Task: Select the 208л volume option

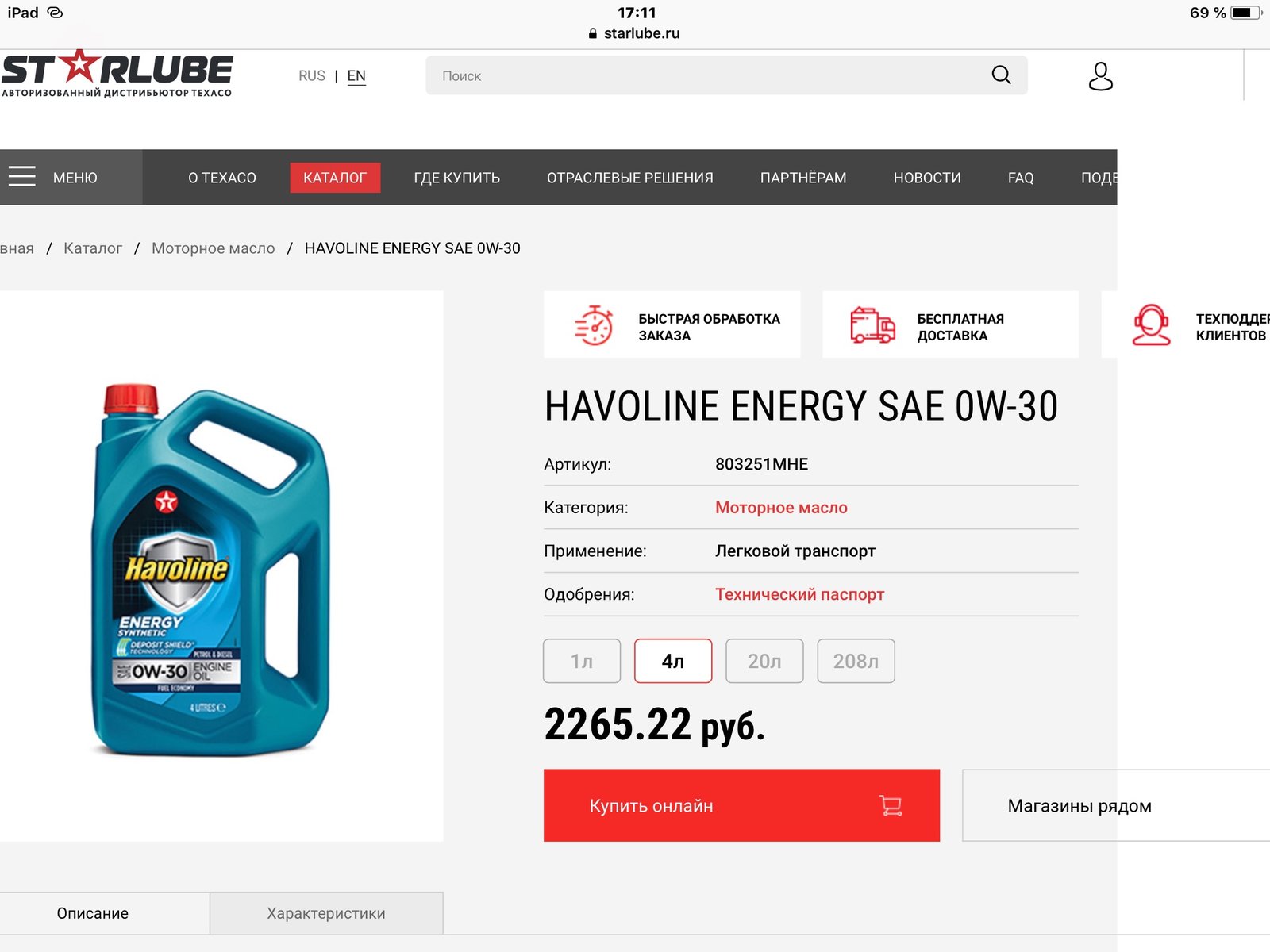Action: [856, 661]
